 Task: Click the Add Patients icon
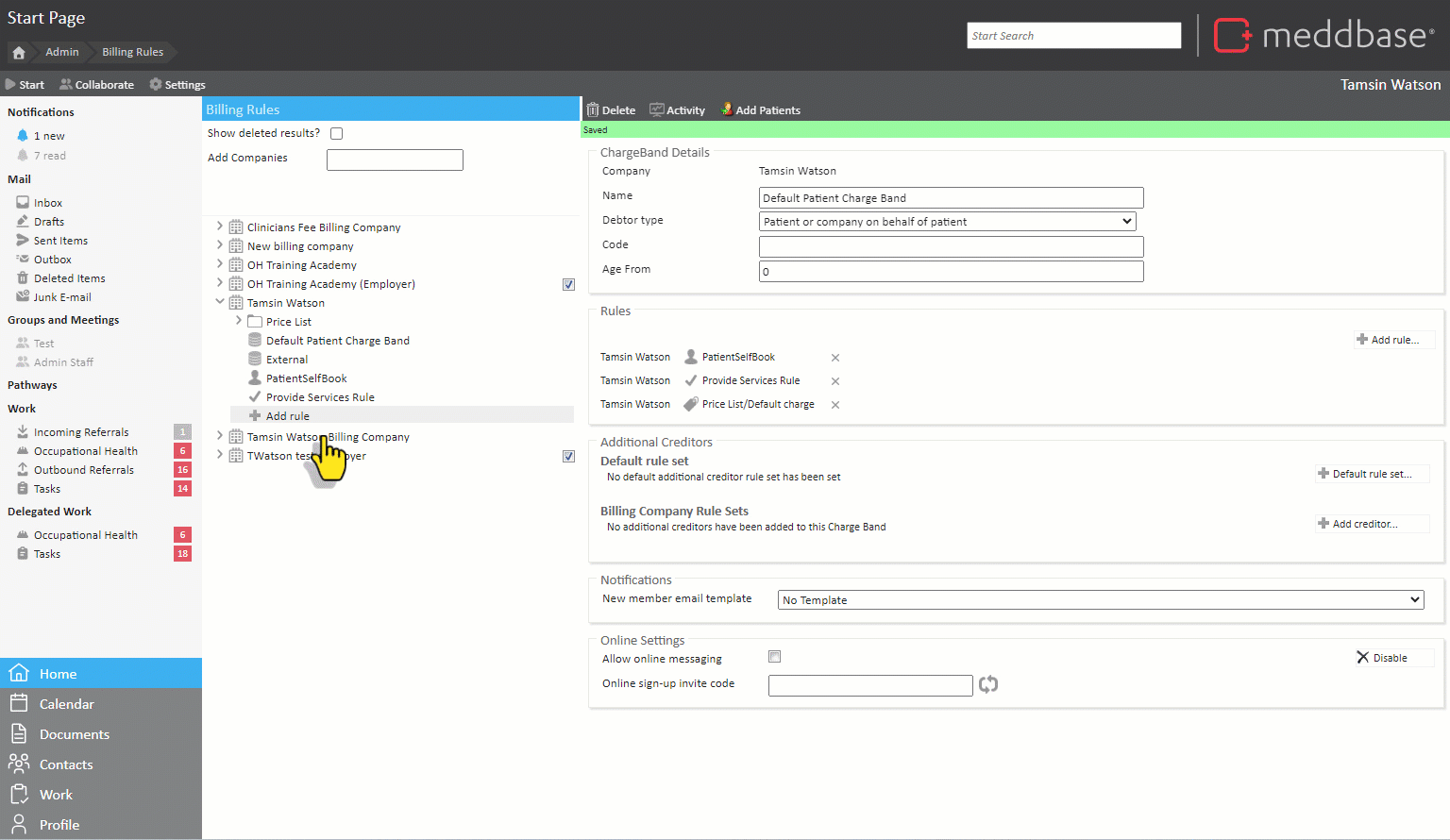tap(727, 109)
